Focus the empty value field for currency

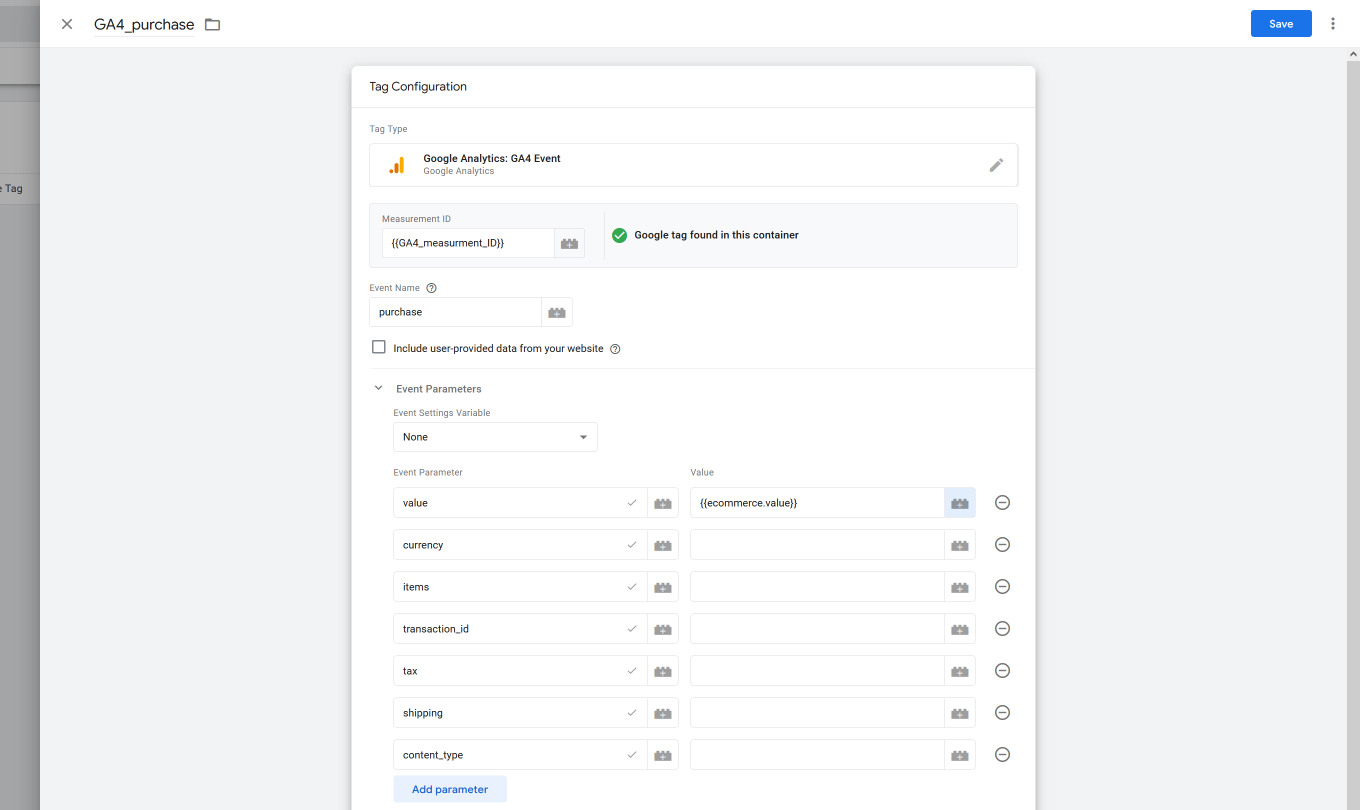[x=817, y=545]
